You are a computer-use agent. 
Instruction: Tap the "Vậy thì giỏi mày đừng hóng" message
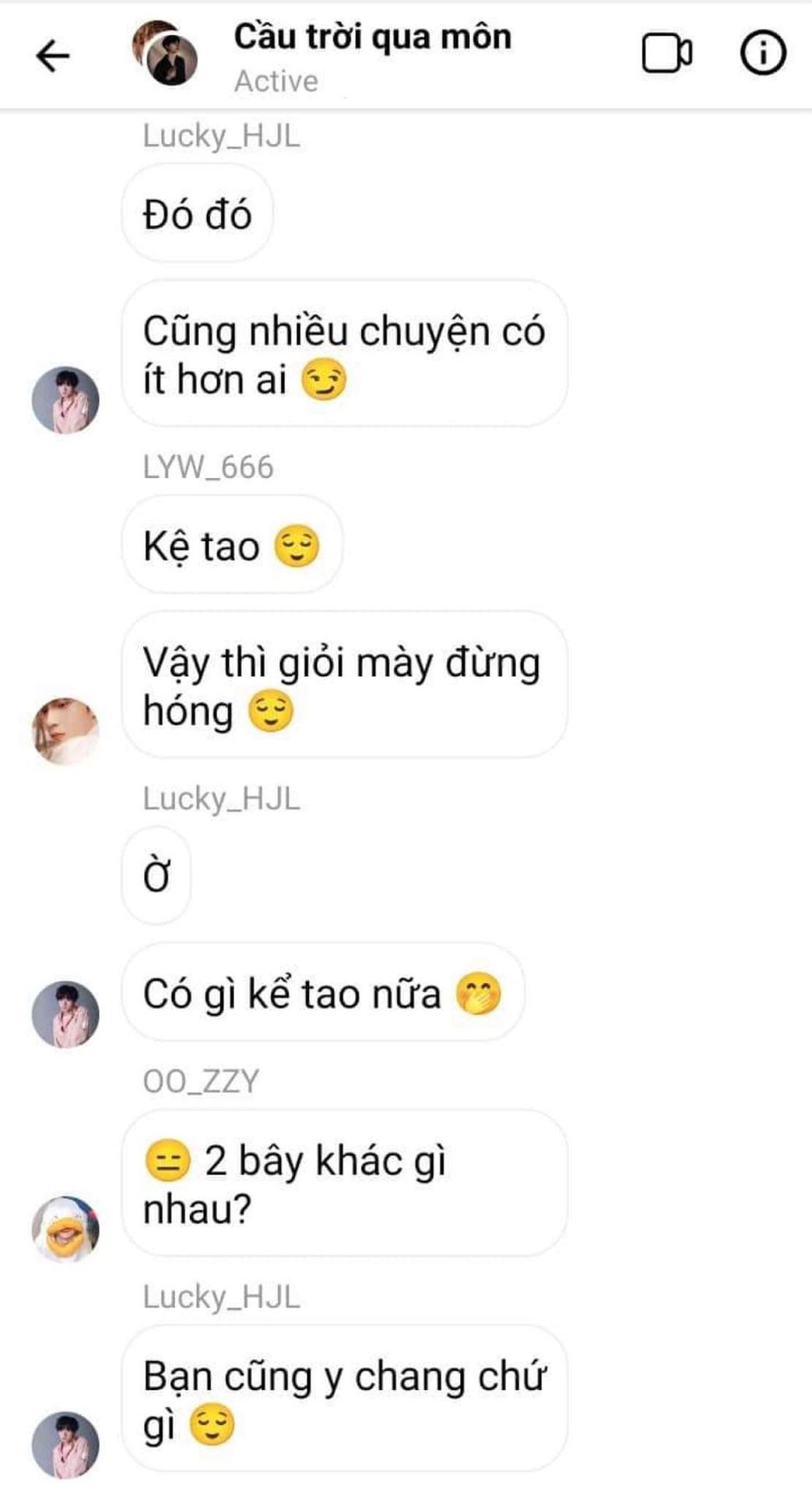(x=343, y=685)
